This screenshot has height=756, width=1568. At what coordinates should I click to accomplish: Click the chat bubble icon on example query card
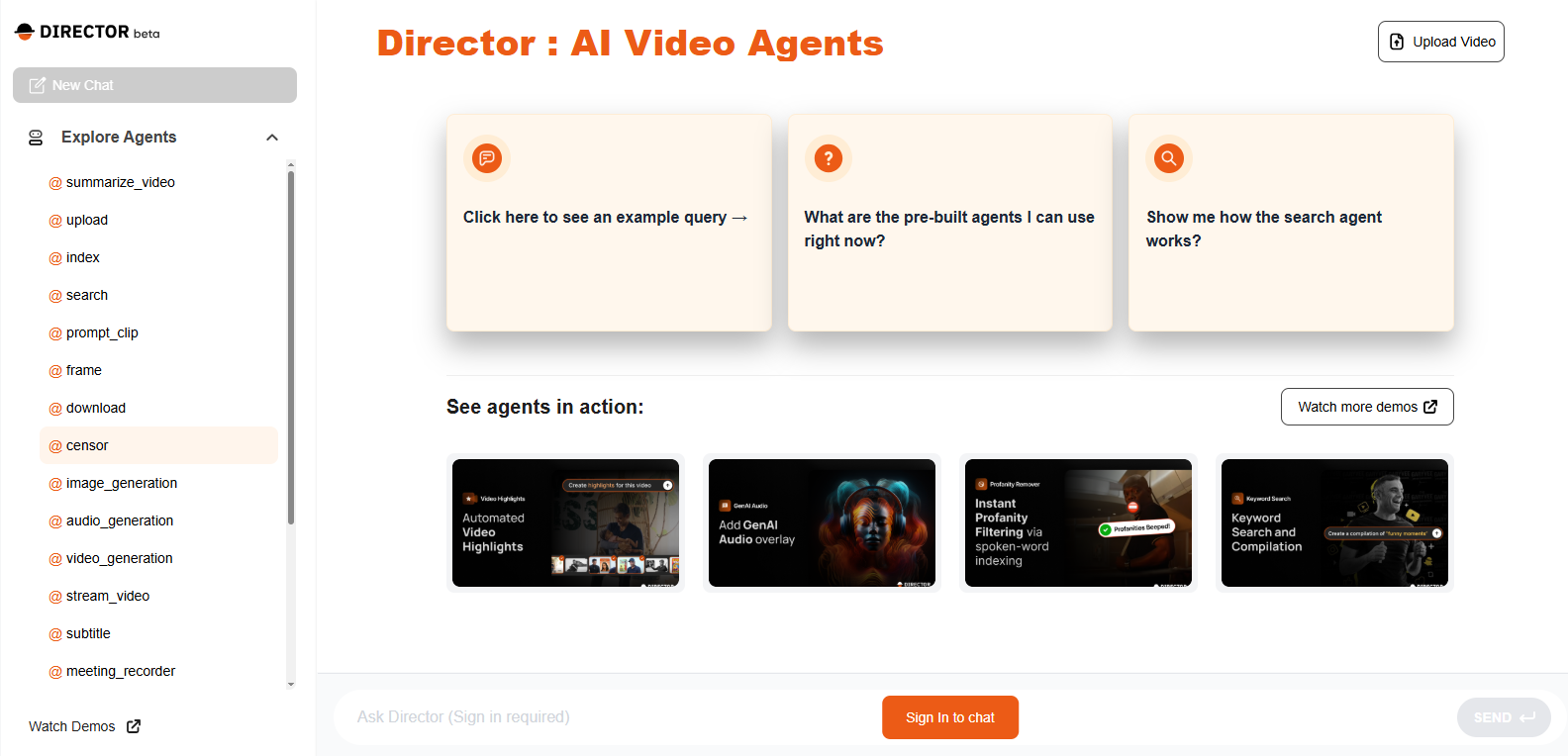tap(487, 158)
